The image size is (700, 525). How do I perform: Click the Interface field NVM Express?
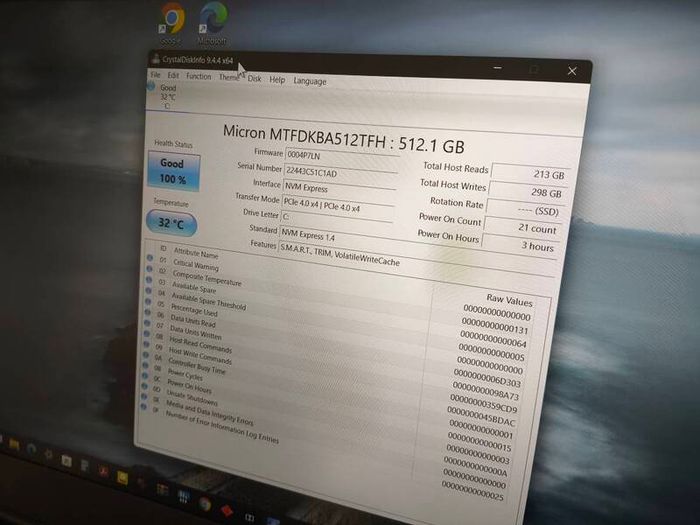pos(339,189)
